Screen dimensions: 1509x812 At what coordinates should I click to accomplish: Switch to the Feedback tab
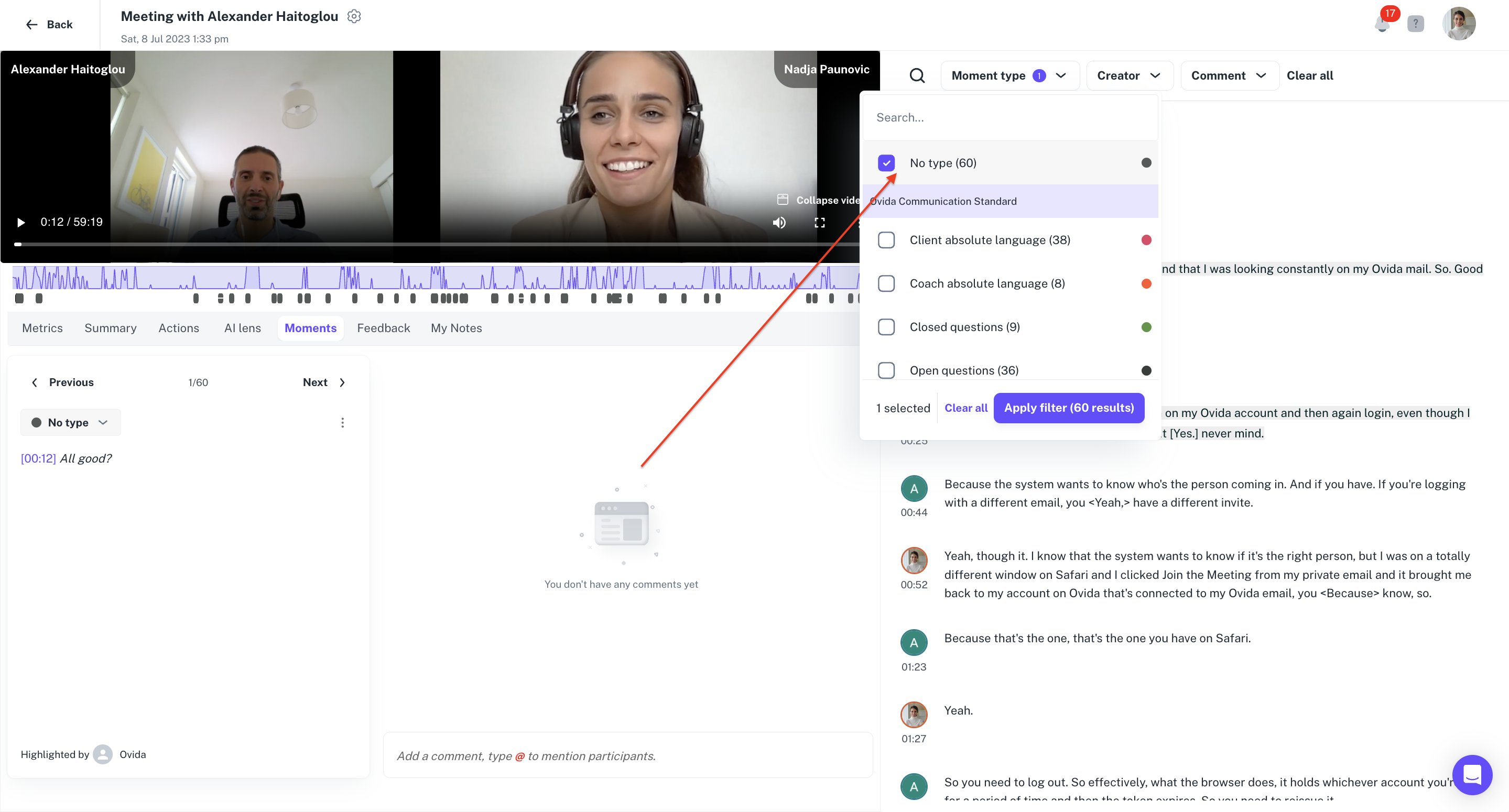(x=383, y=328)
